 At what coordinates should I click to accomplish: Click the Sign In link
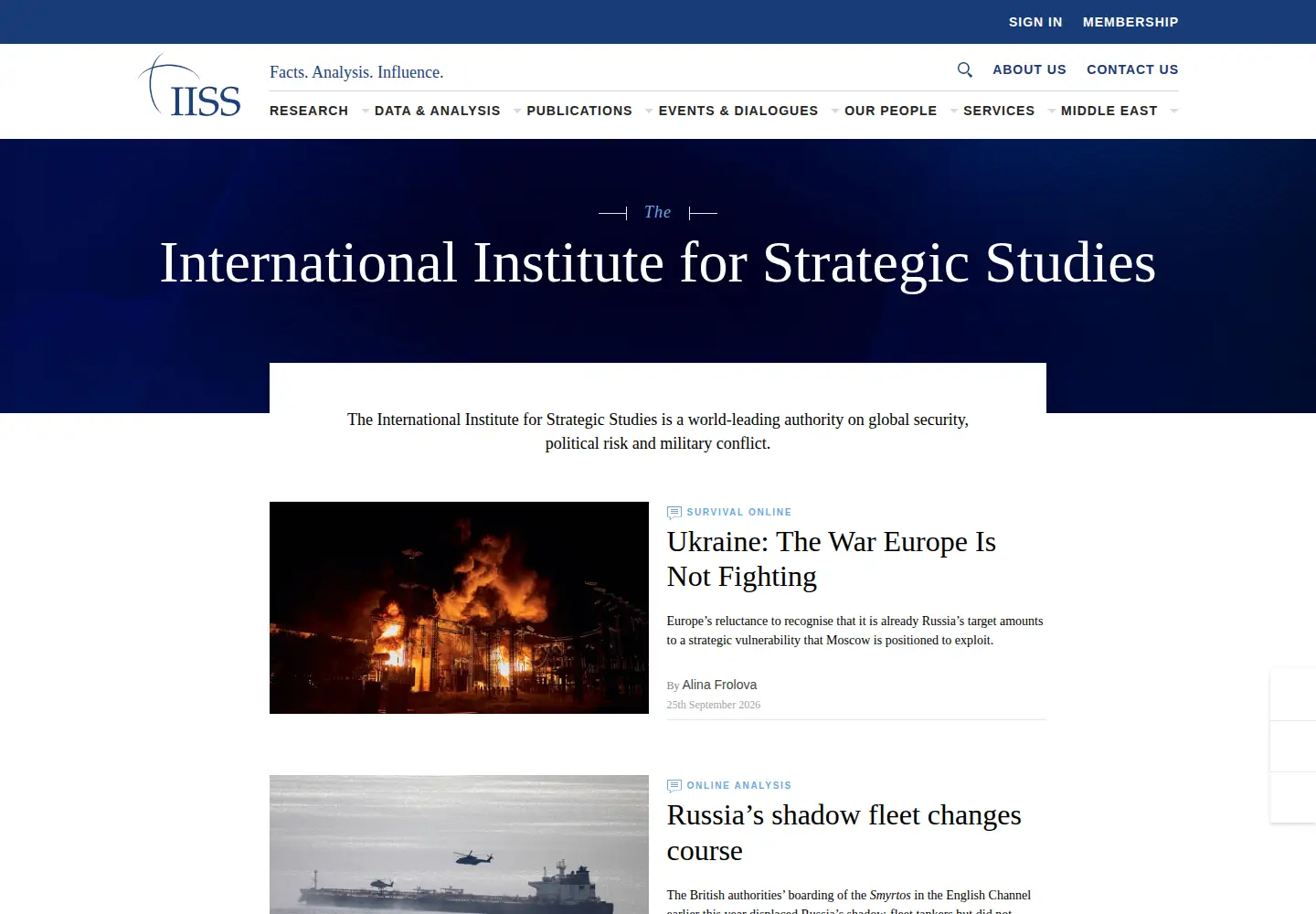(x=1035, y=22)
